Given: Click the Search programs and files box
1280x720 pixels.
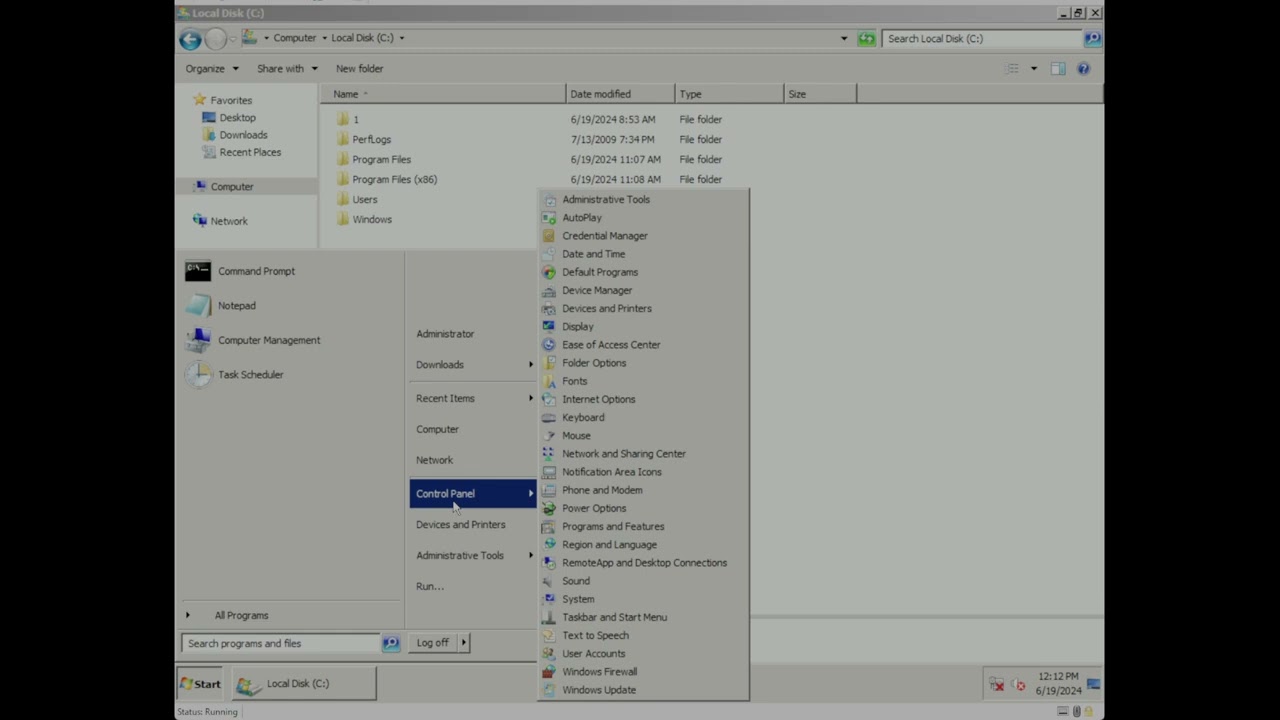Looking at the screenshot, I should 281,643.
